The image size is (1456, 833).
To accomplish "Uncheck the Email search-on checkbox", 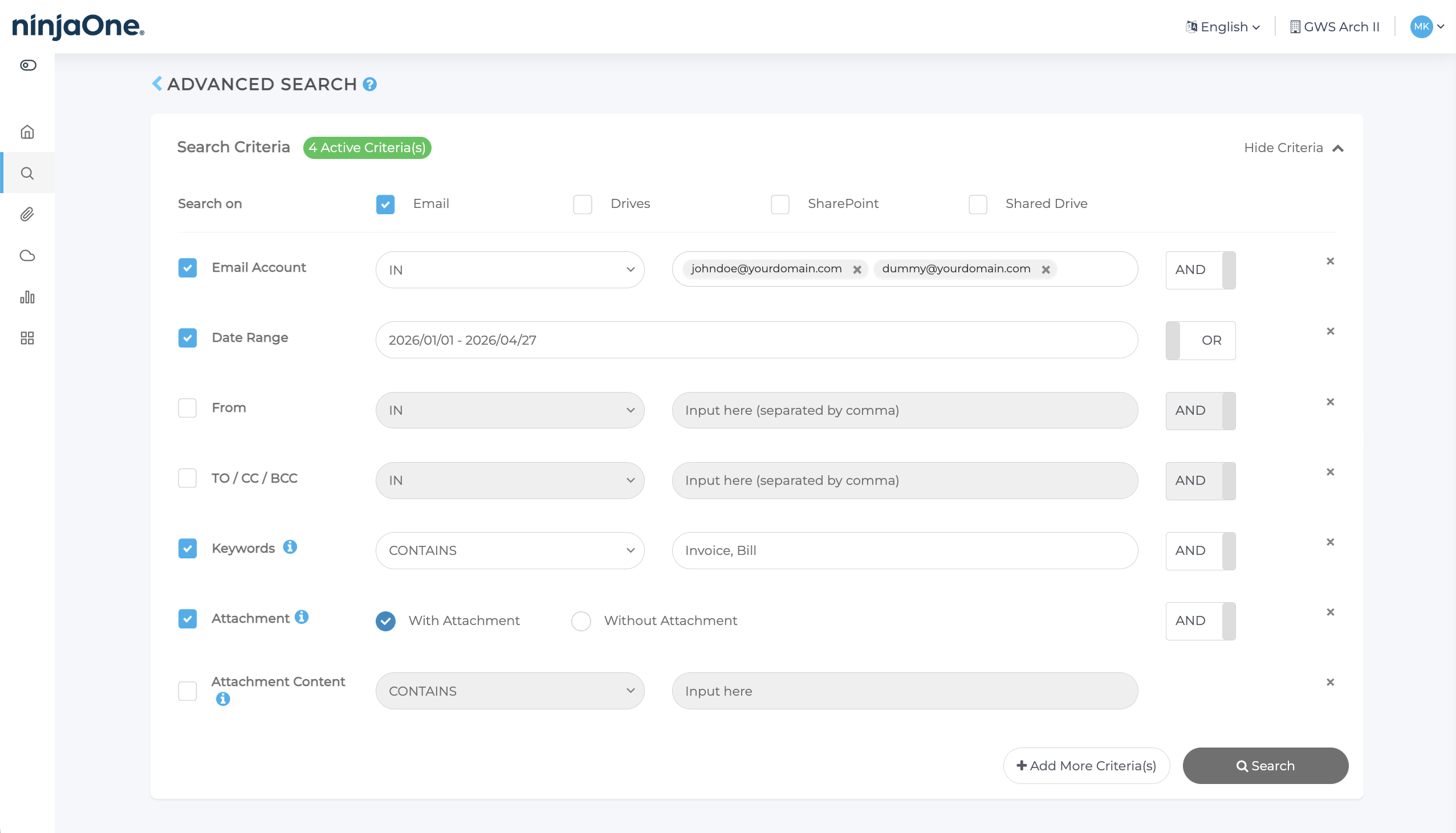I will pyautogui.click(x=385, y=204).
